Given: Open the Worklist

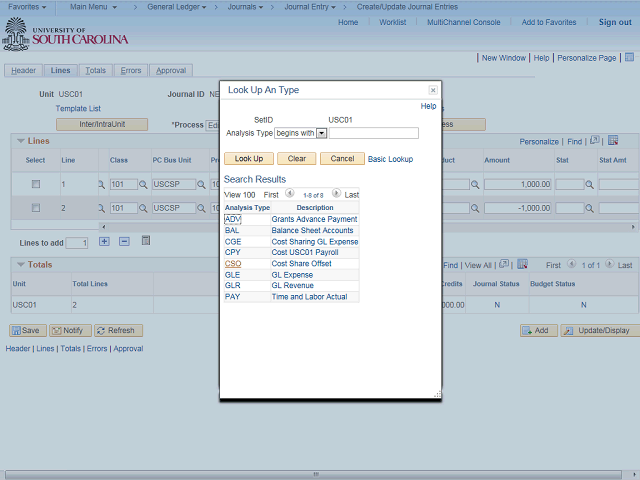Looking at the screenshot, I should coord(392,22).
